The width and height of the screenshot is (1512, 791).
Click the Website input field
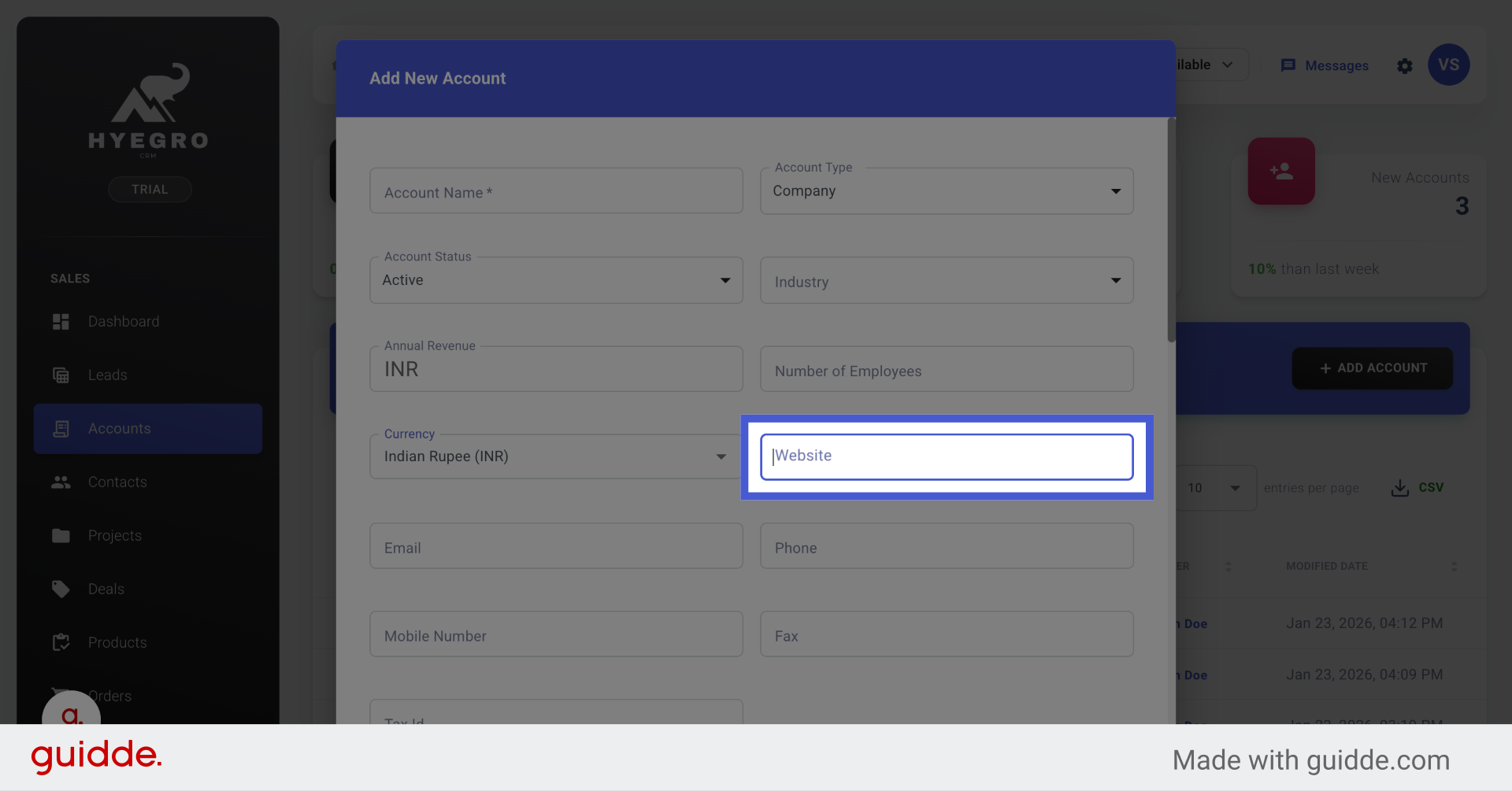946,456
